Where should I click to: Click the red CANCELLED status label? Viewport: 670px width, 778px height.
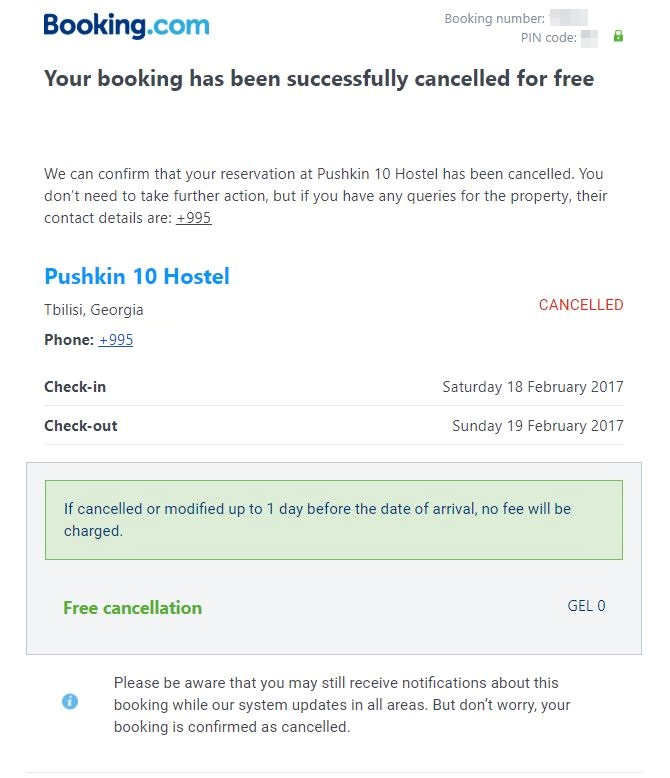point(580,305)
